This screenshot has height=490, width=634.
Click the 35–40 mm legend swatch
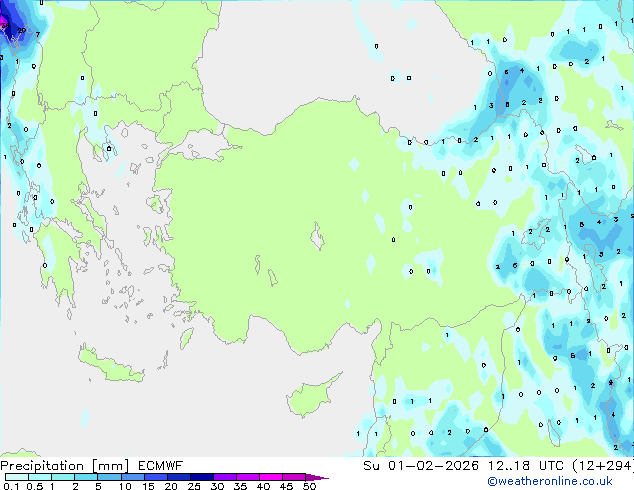[x=247, y=477]
